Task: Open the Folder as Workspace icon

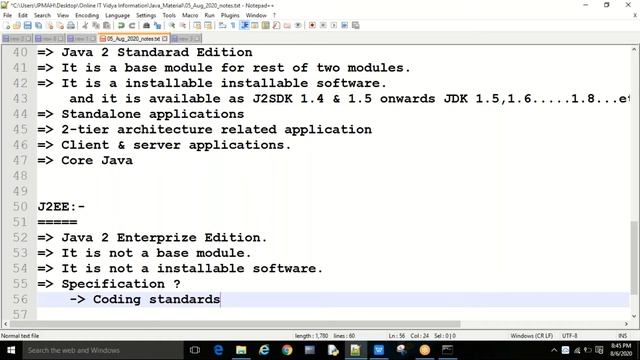Action: [x=287, y=25]
